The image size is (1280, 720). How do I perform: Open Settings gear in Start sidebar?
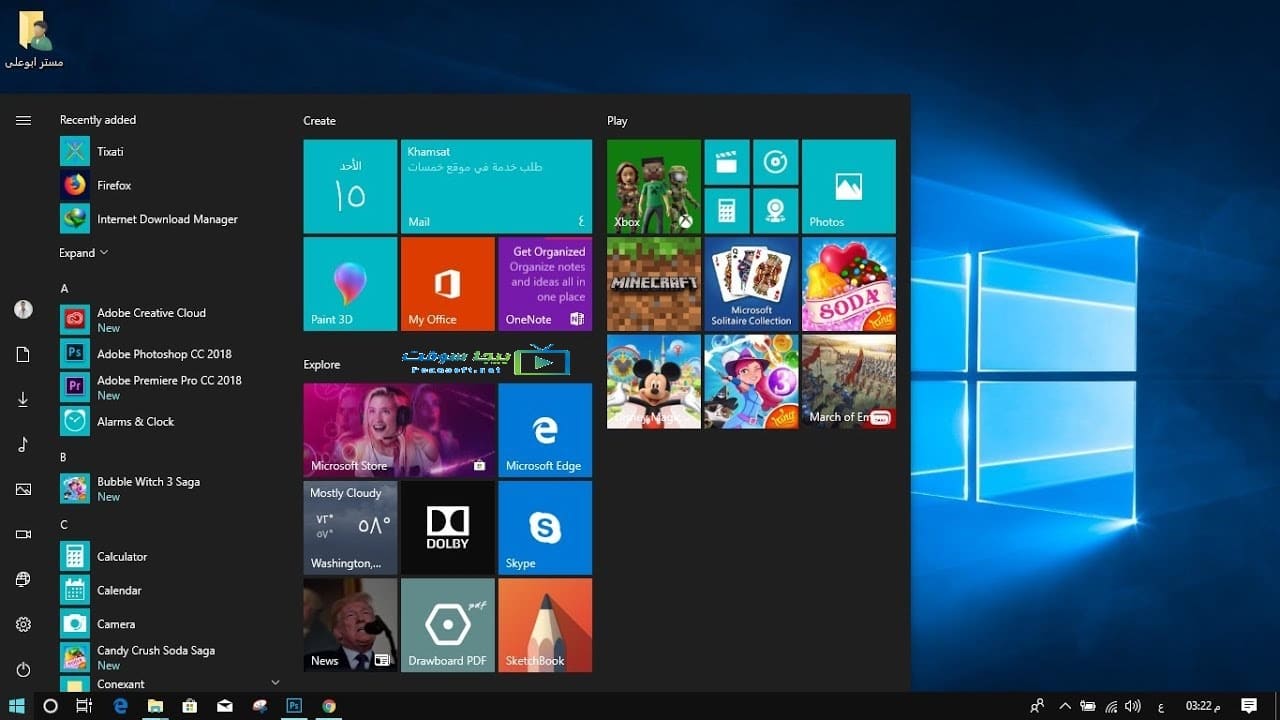(23, 624)
